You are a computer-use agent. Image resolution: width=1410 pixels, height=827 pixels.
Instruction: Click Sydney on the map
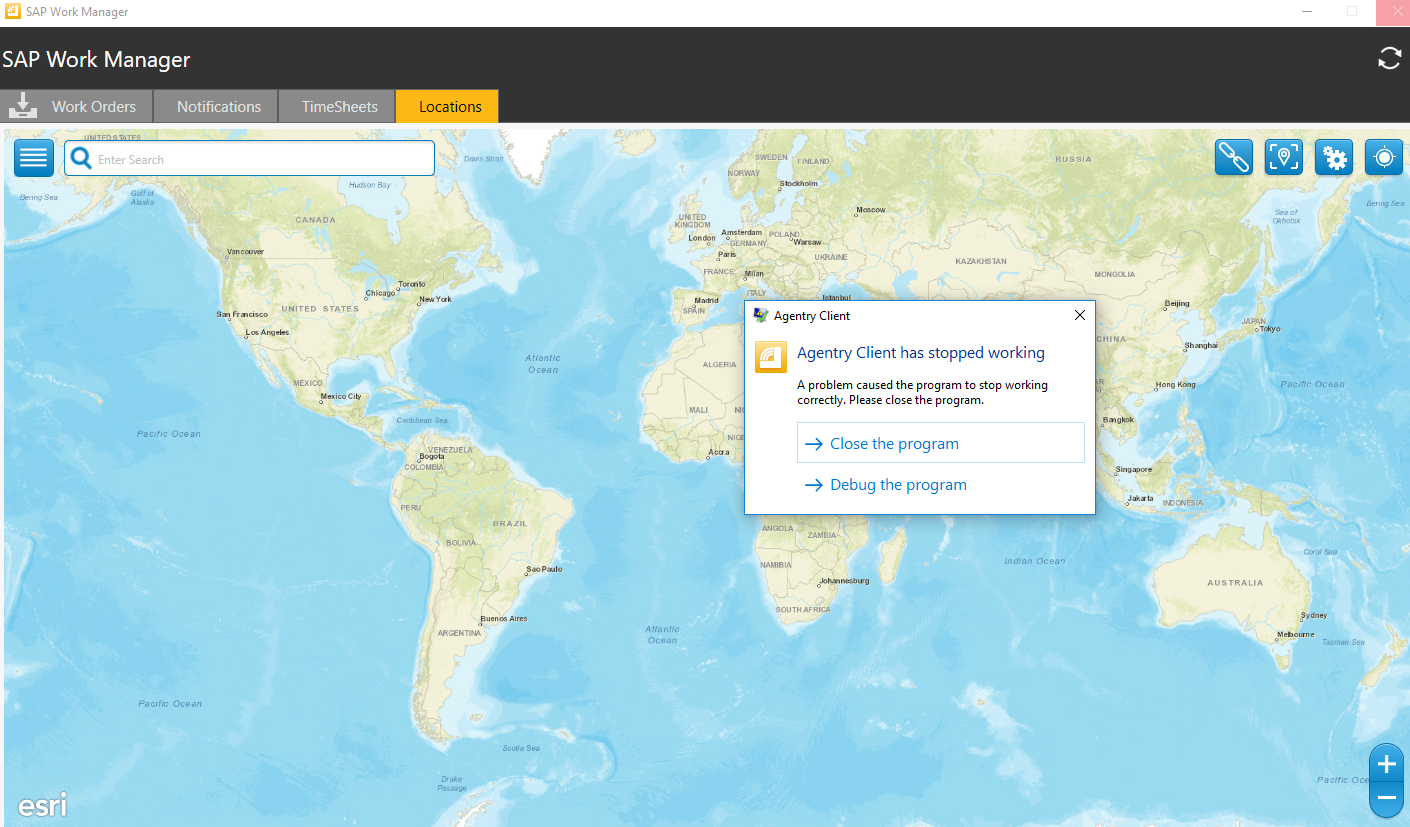(x=1314, y=615)
